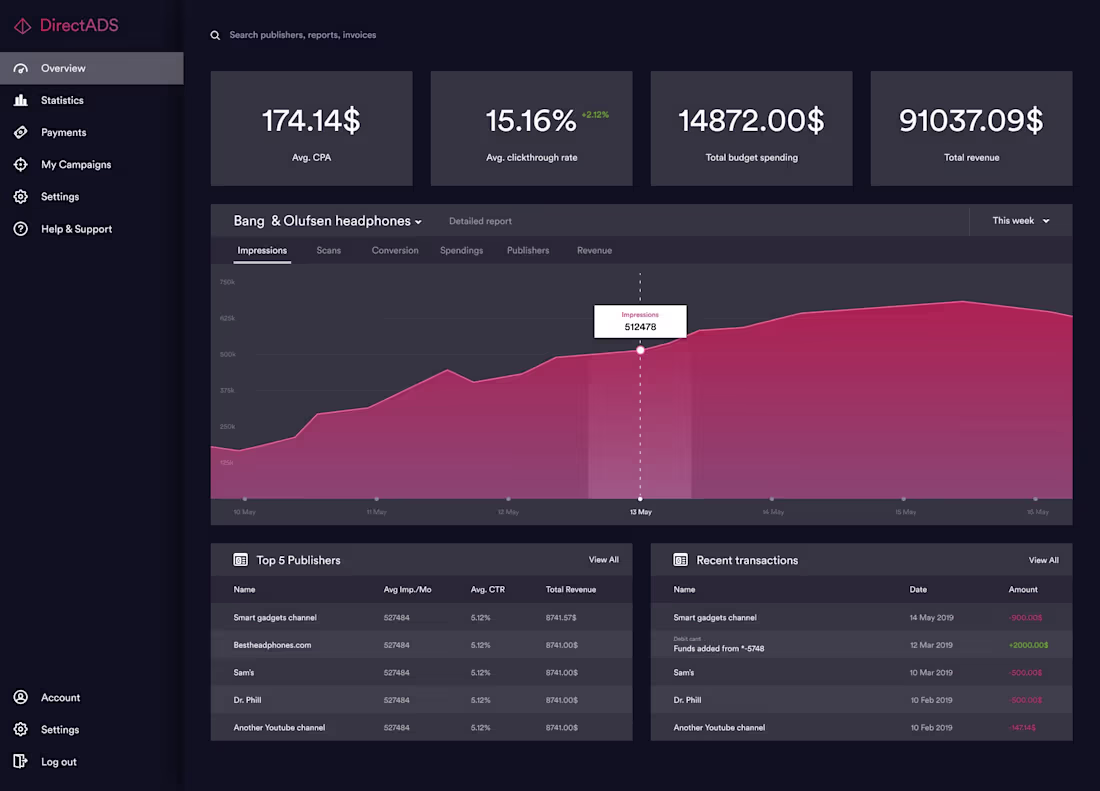Open the Help & Support question mark icon
The image size is (1100, 791).
21,228
